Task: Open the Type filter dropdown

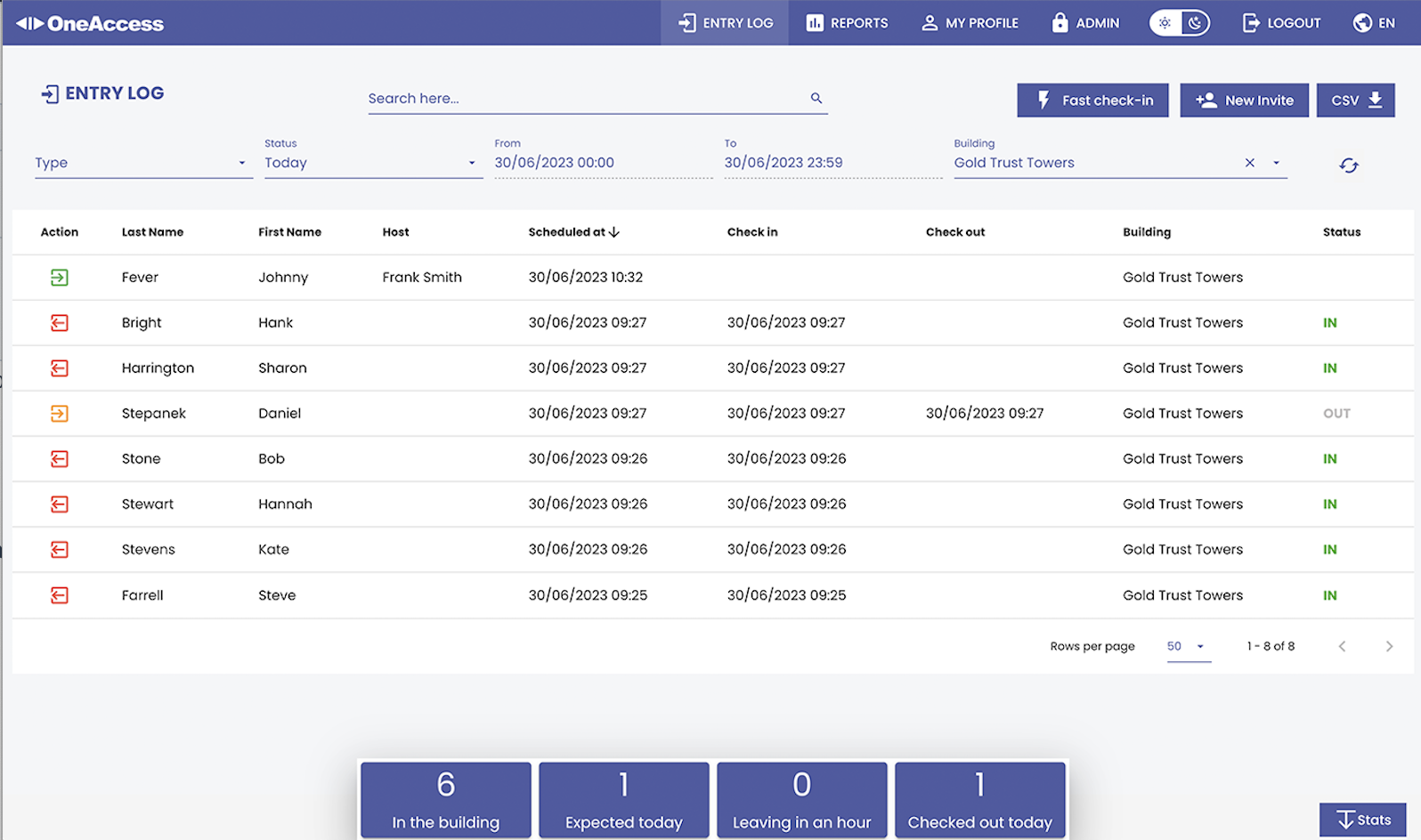Action: (x=142, y=163)
